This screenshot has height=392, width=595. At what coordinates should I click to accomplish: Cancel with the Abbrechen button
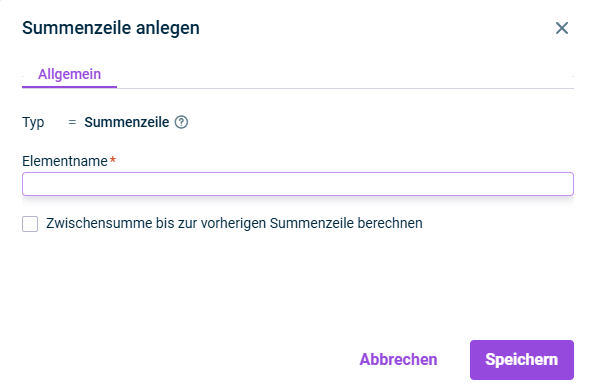tap(398, 359)
